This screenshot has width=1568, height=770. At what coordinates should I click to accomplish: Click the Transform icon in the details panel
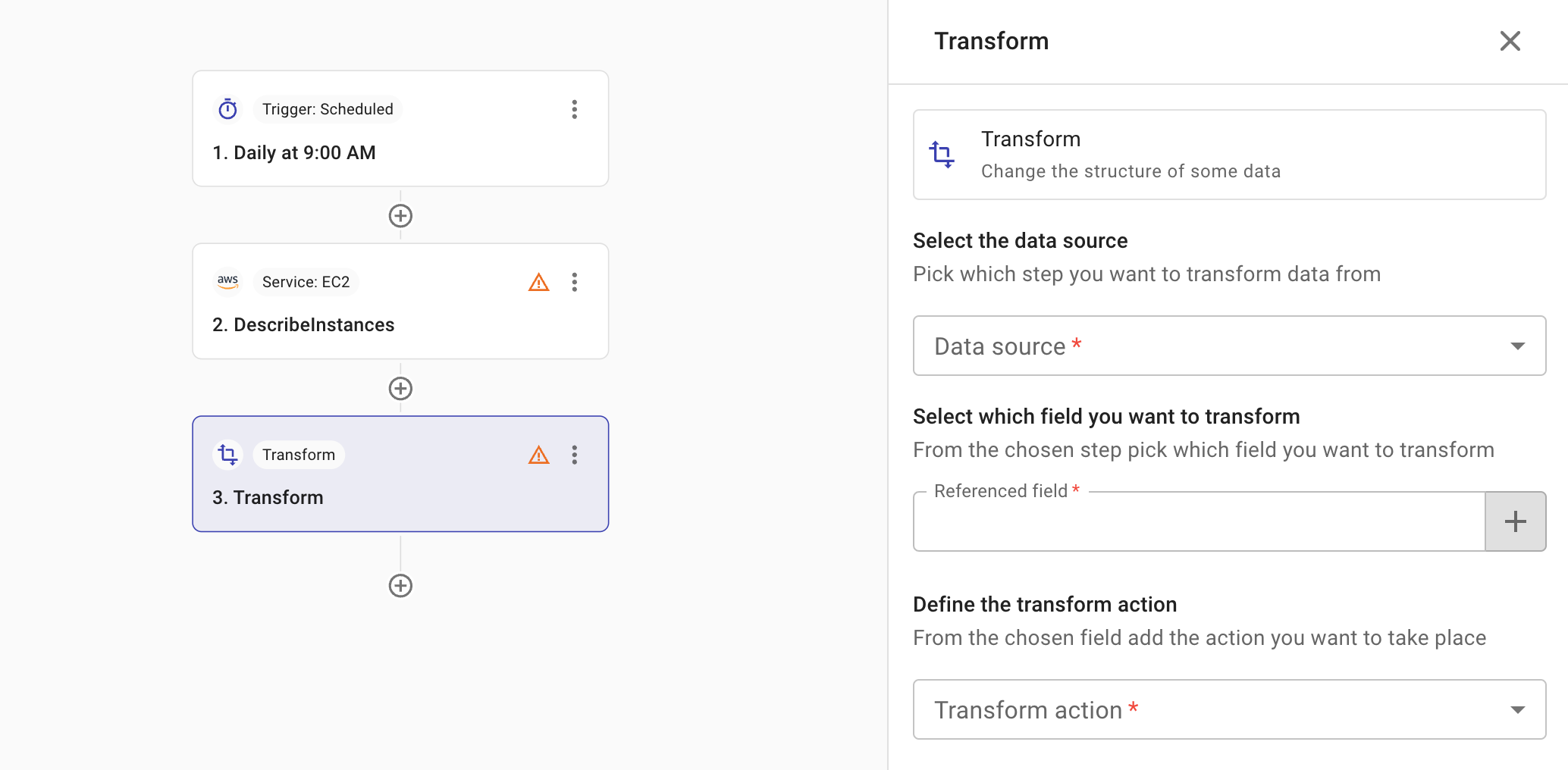(942, 154)
